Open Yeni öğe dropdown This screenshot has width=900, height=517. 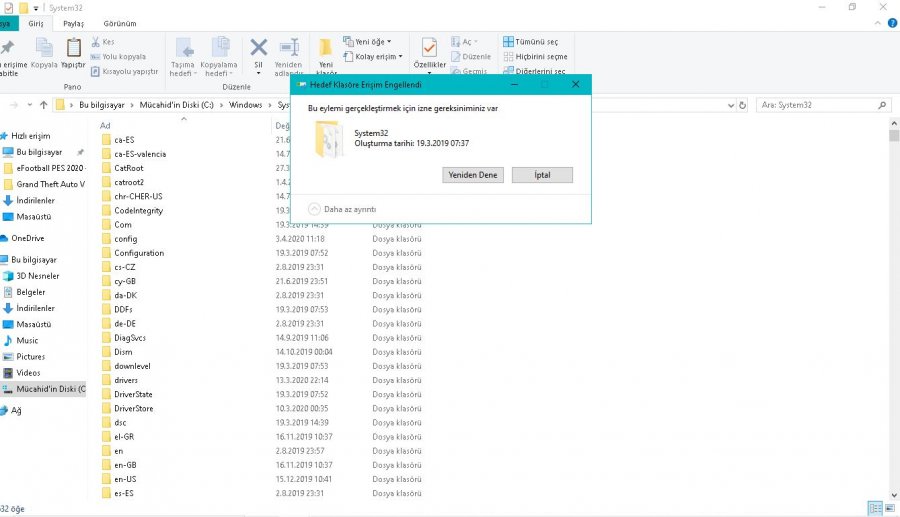tap(367, 42)
